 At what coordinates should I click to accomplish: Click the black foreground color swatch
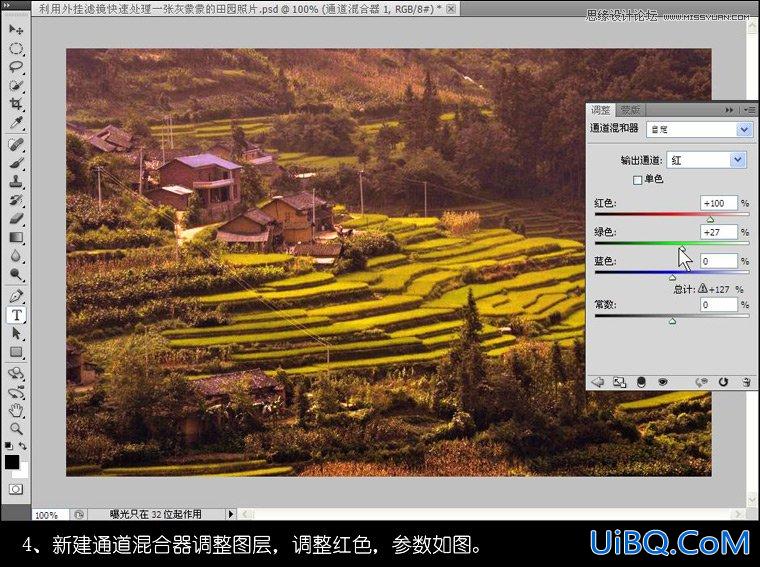coord(12,462)
